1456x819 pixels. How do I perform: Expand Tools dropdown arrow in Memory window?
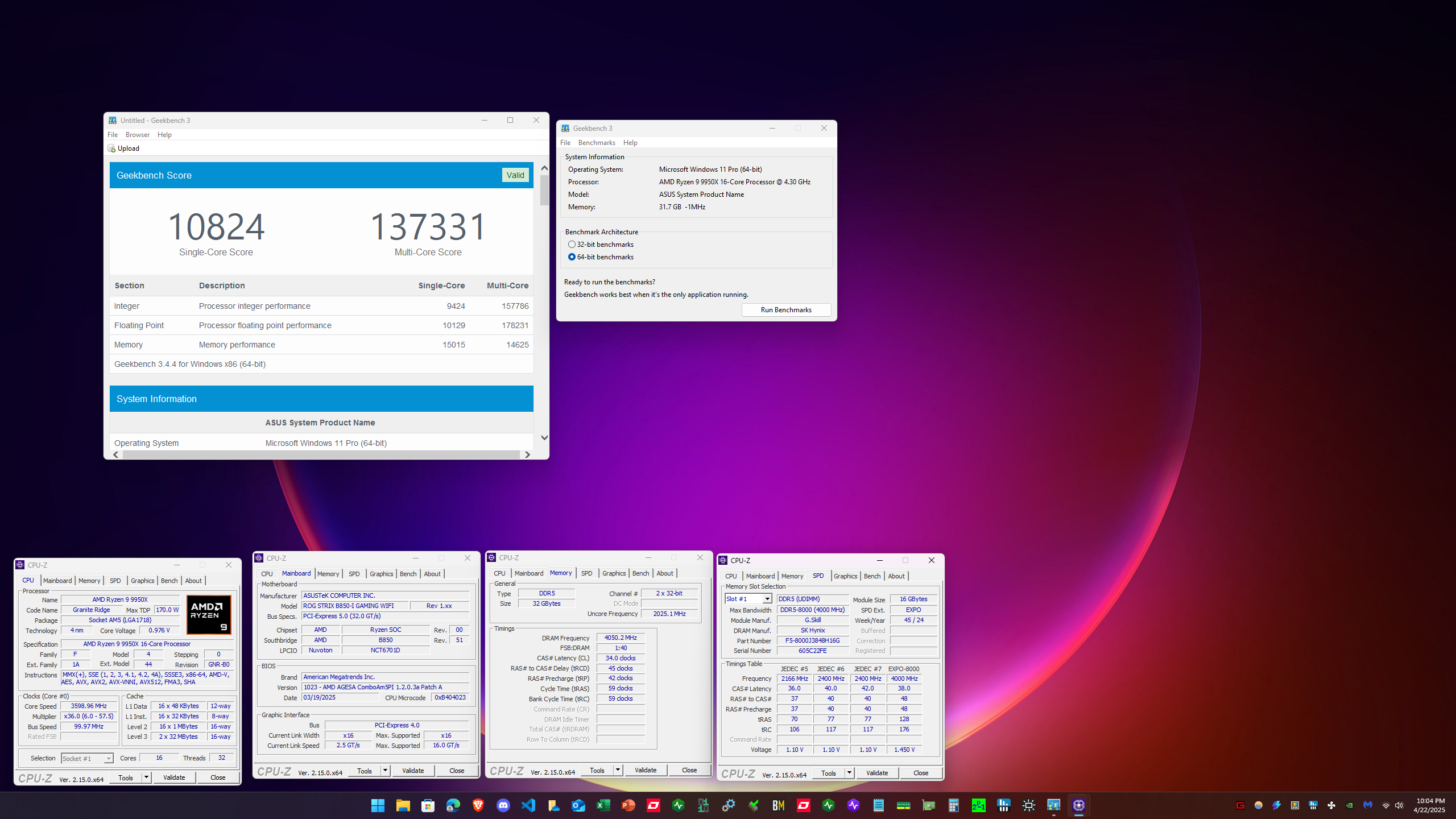click(618, 770)
